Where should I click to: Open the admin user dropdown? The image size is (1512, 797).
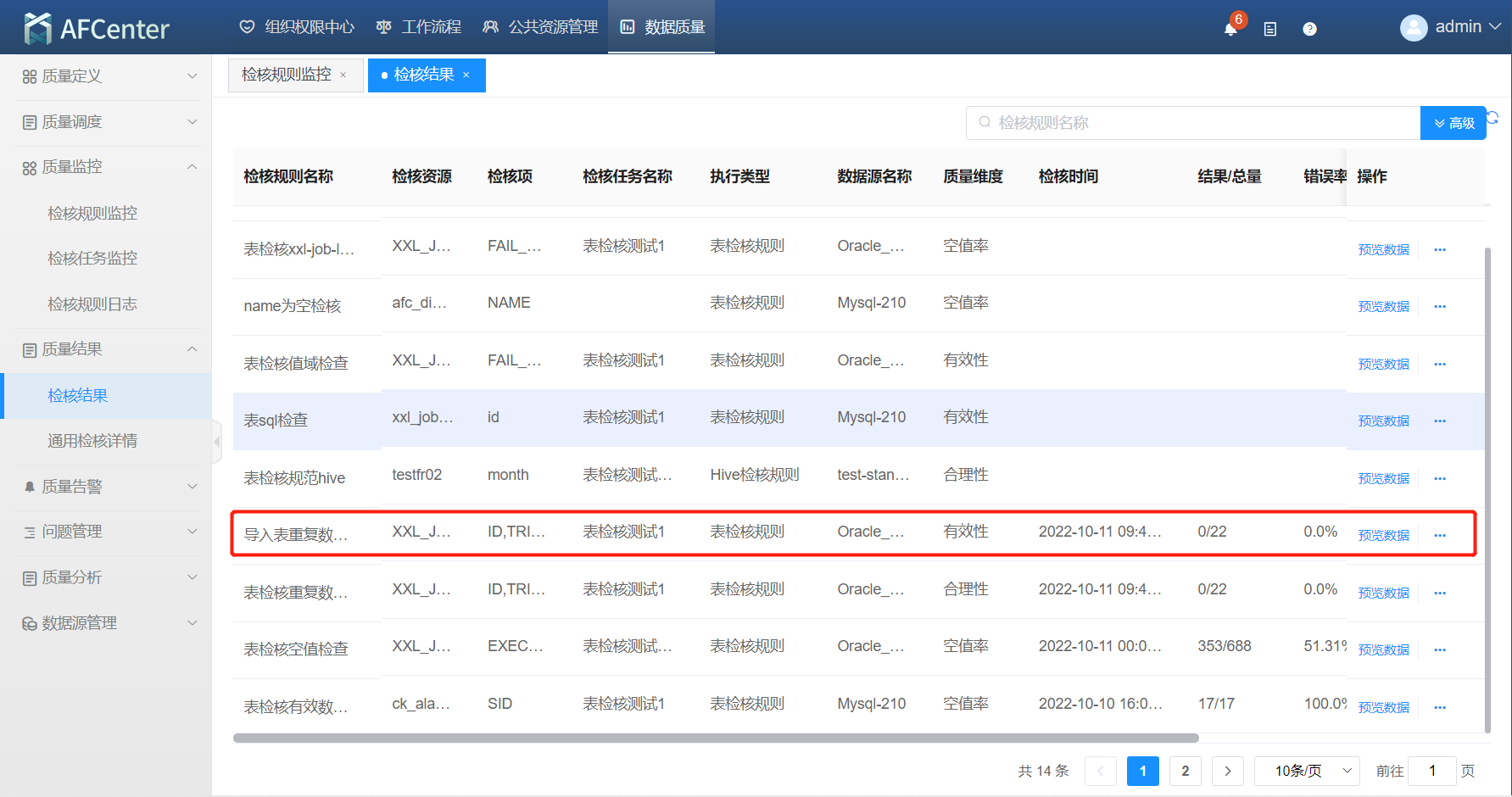1450,27
